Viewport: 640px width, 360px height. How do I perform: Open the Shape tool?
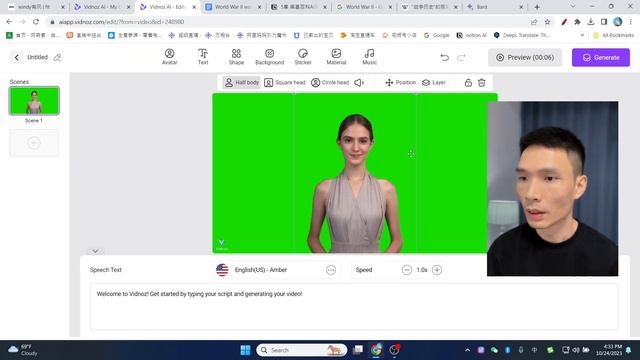(x=236, y=57)
